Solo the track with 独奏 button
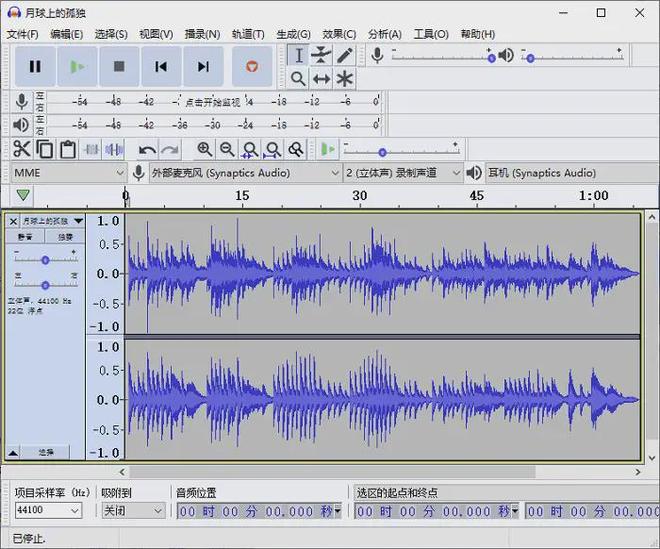The image size is (660, 549). [x=65, y=237]
